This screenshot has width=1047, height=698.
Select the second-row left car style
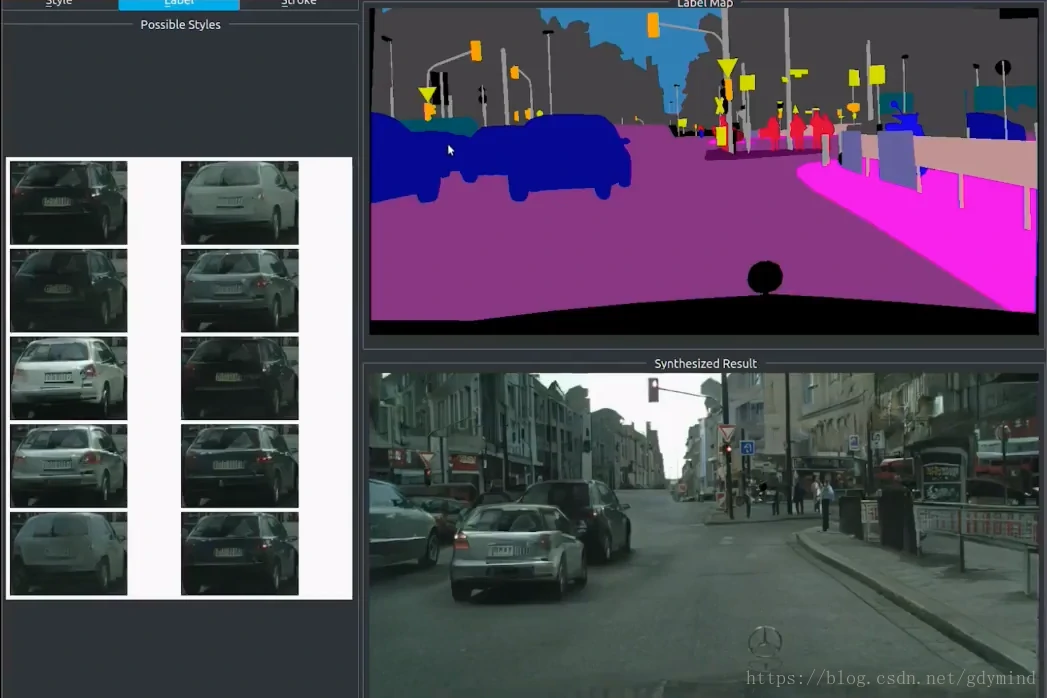tap(68, 290)
